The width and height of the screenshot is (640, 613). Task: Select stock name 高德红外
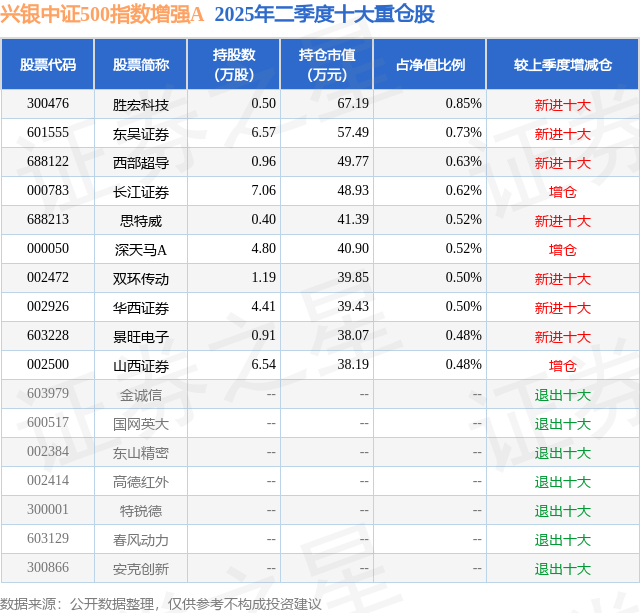(141, 482)
